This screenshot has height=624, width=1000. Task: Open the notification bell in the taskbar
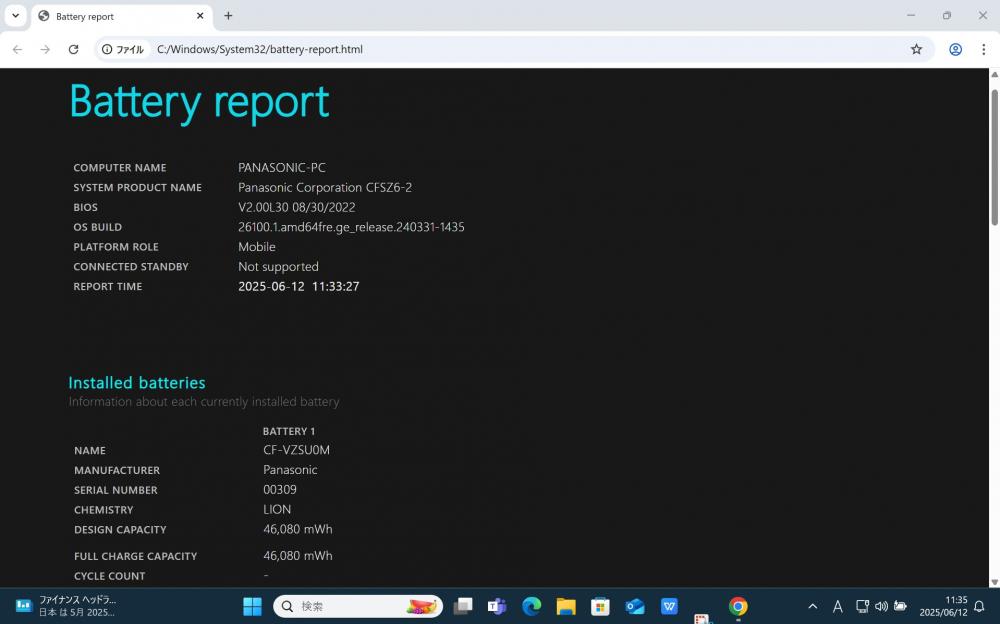click(x=979, y=606)
